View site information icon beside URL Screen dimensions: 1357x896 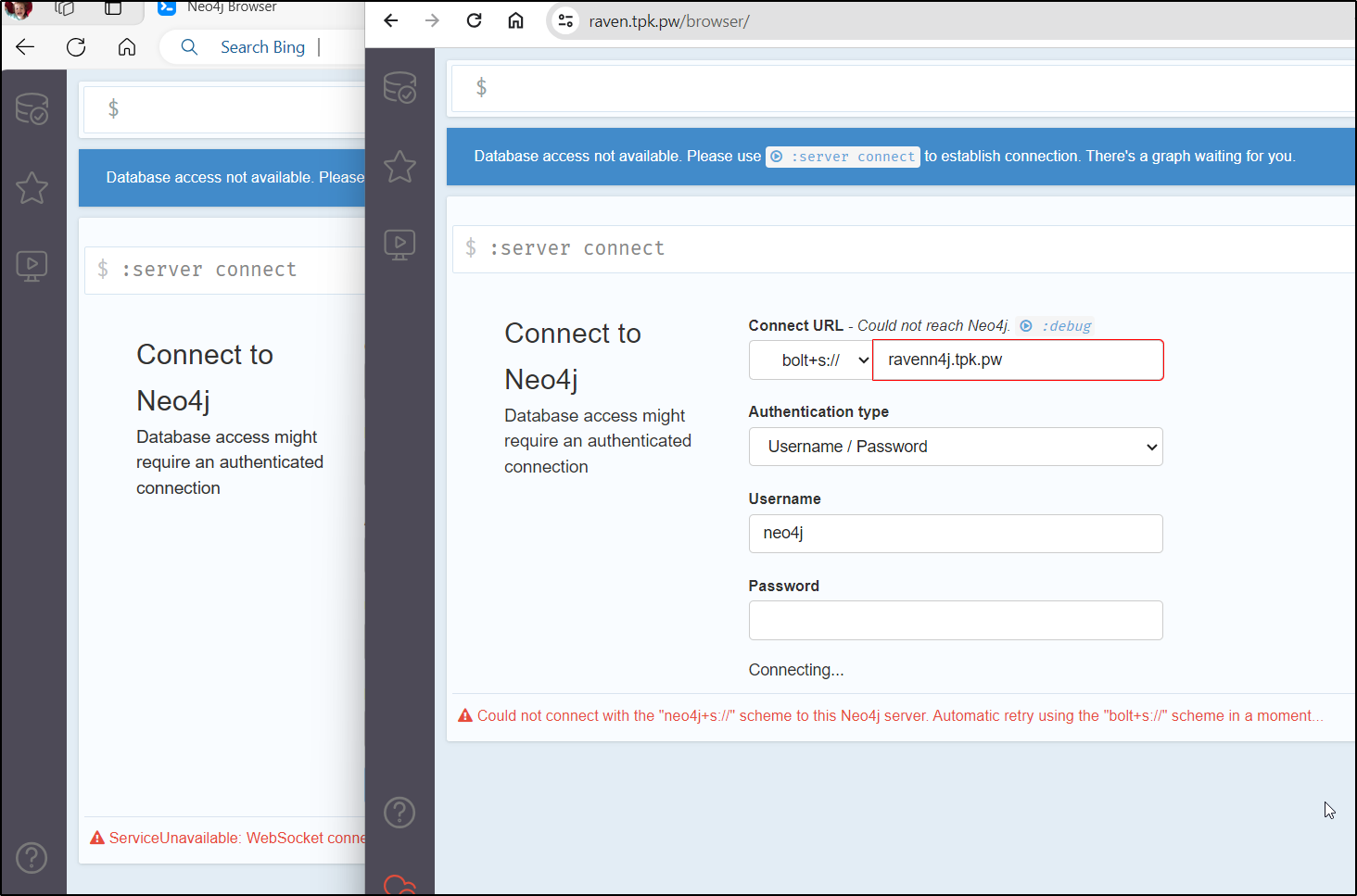tap(565, 20)
